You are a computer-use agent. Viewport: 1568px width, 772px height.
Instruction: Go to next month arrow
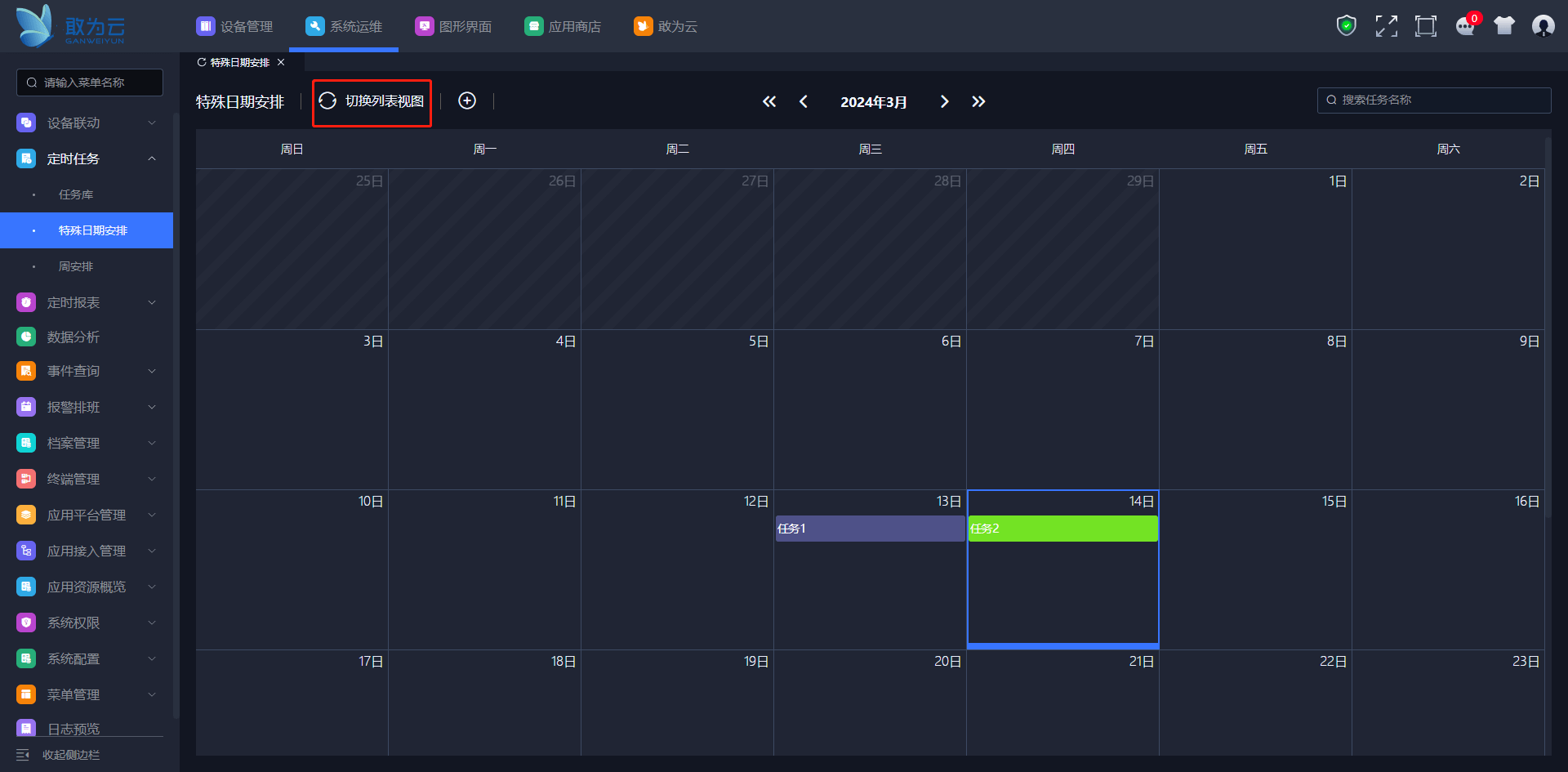[x=945, y=101]
